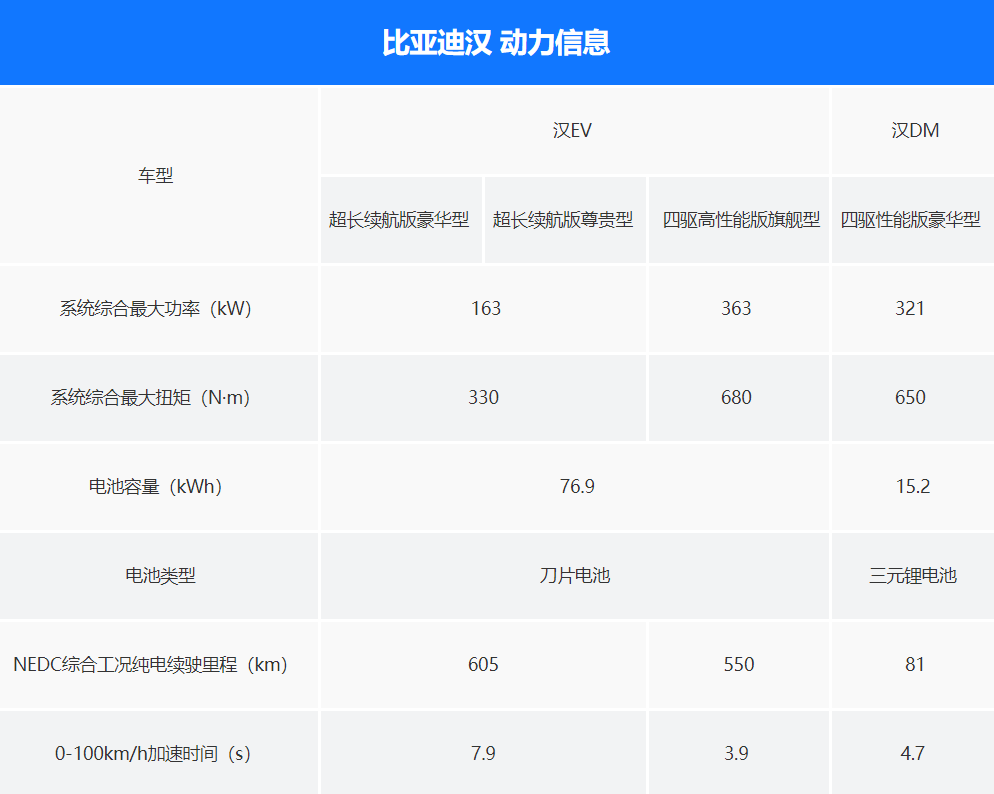The image size is (994, 794).
Task: Select the 汉DM column header
Action: pyautogui.click(x=911, y=130)
